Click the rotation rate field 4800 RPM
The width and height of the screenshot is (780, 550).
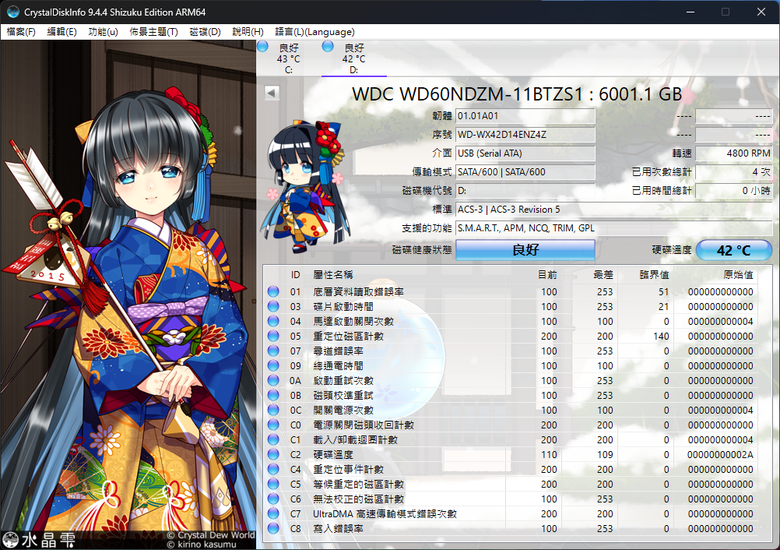point(734,153)
